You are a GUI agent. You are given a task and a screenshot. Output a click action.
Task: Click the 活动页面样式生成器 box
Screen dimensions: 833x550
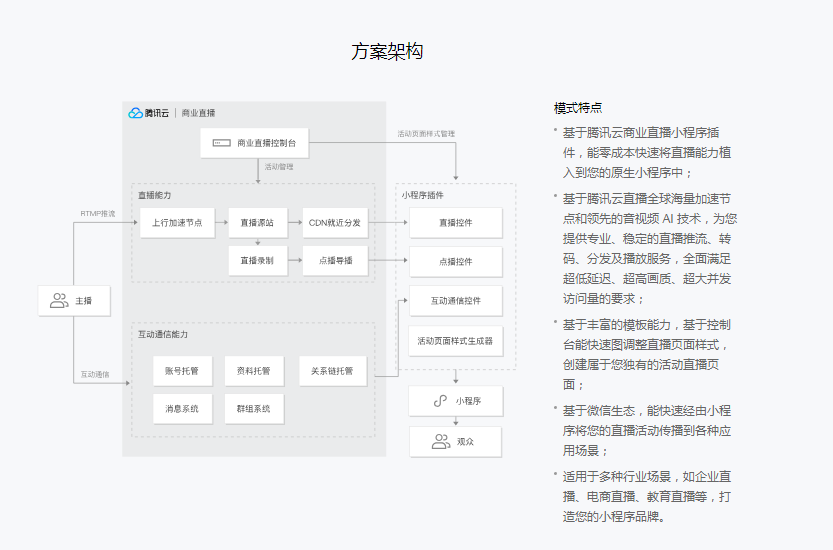click(455, 341)
